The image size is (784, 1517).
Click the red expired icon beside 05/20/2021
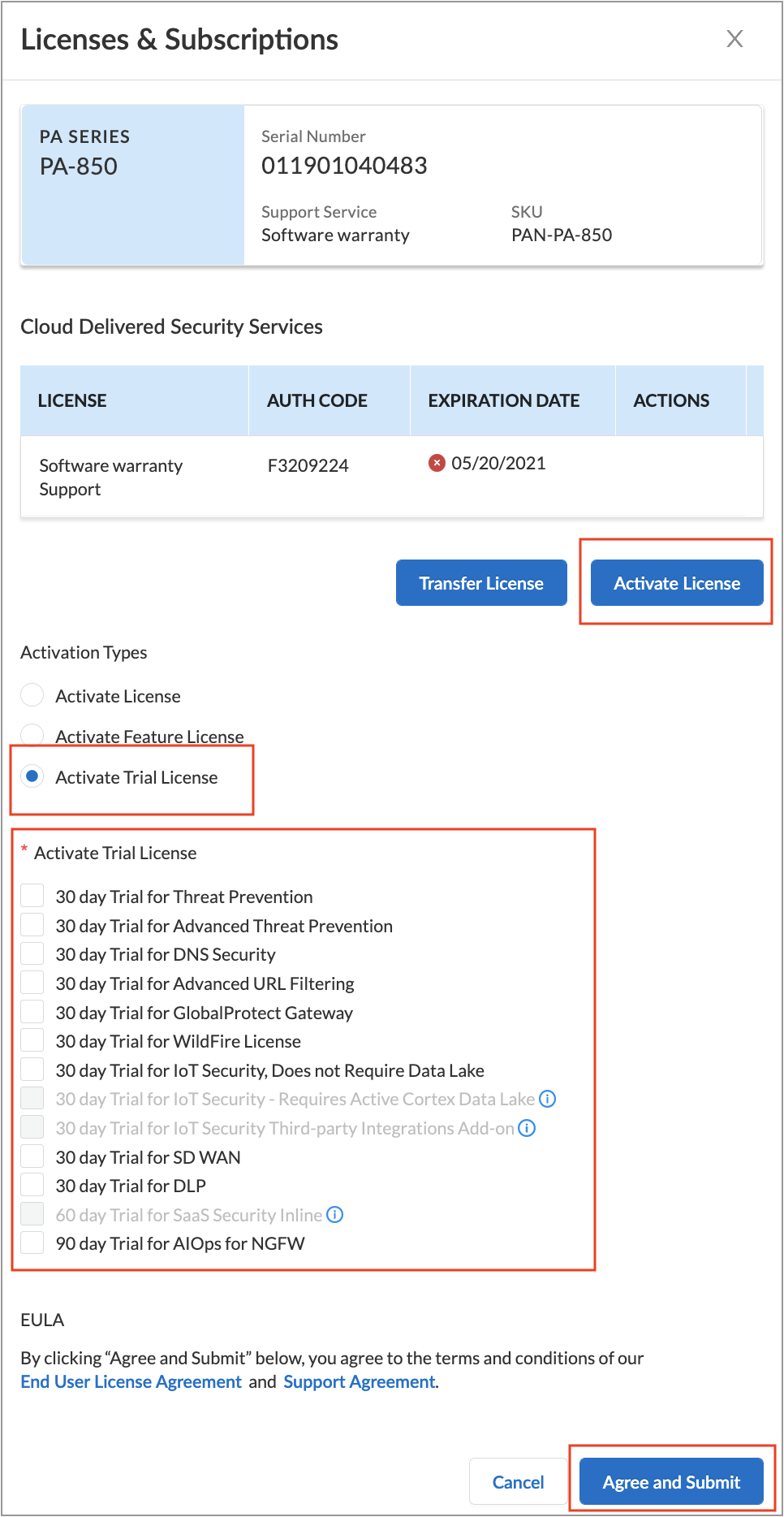pyautogui.click(x=437, y=463)
